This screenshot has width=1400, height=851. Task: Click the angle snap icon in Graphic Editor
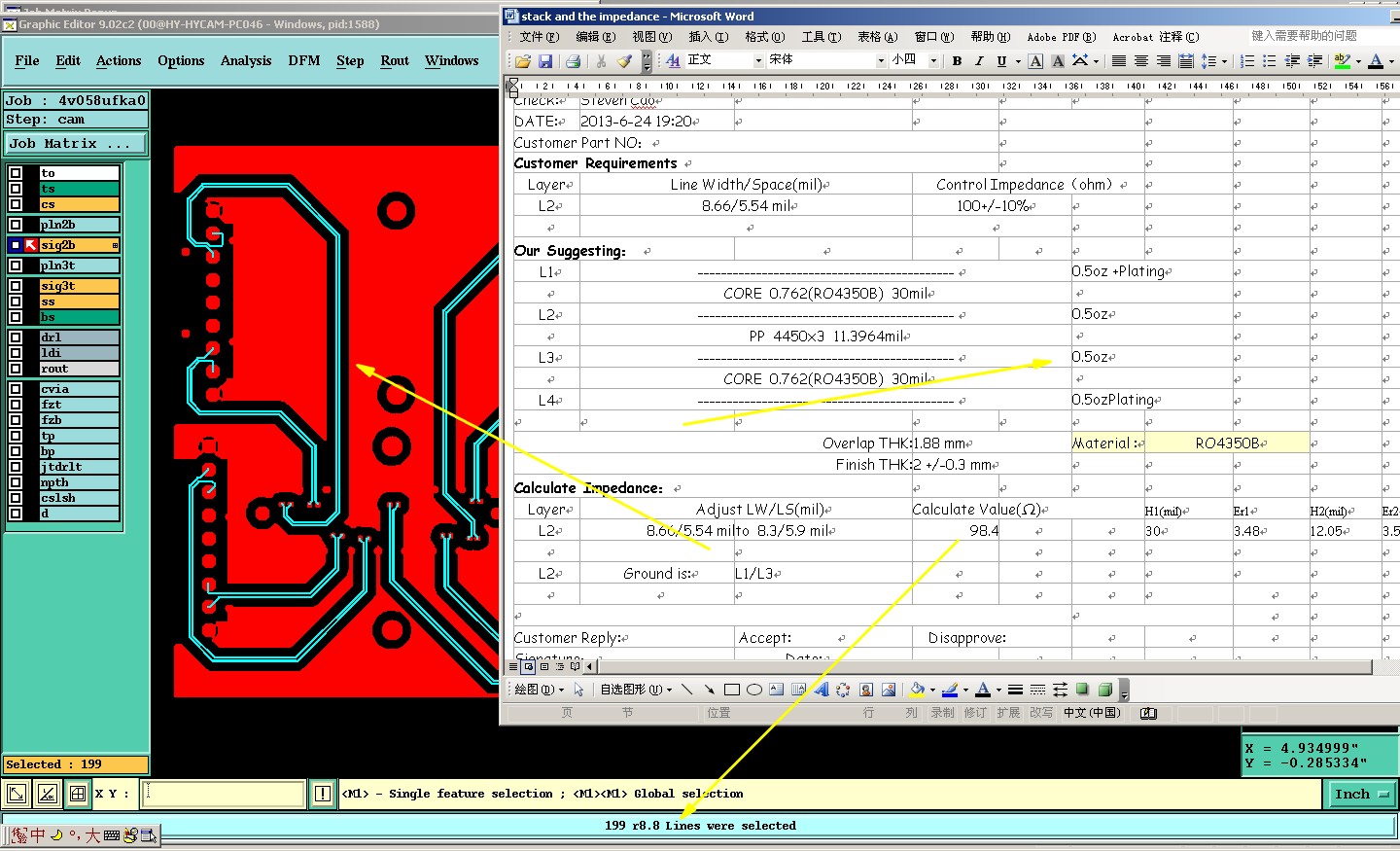(48, 794)
